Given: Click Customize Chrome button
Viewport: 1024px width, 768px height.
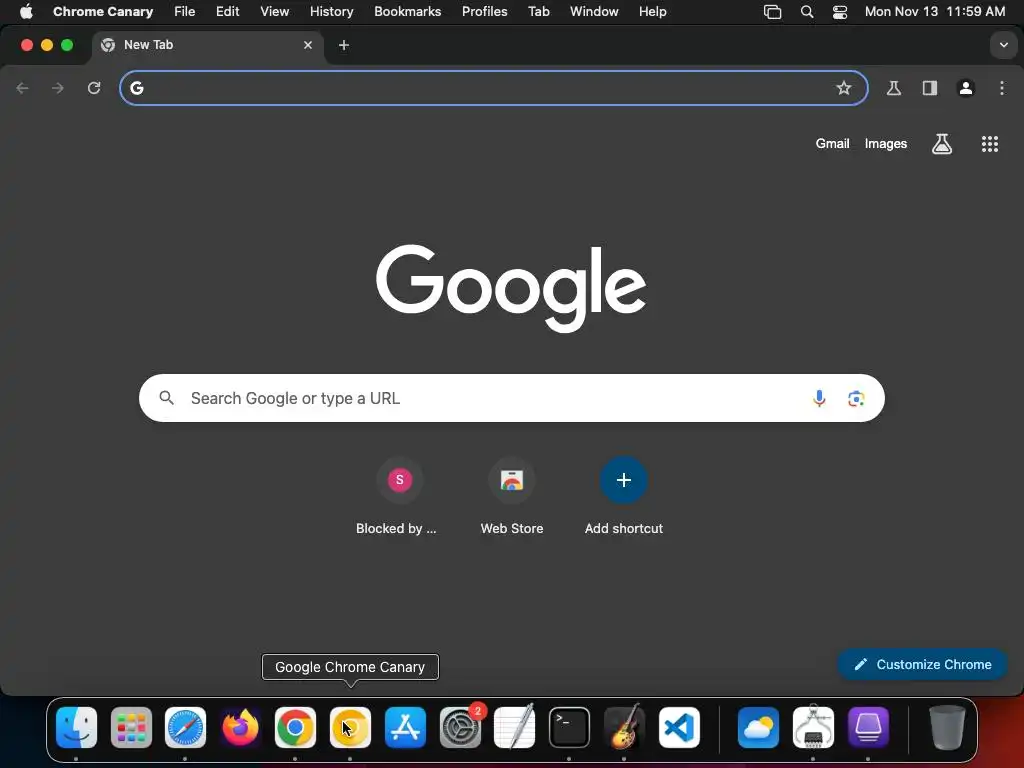Looking at the screenshot, I should (x=922, y=665).
